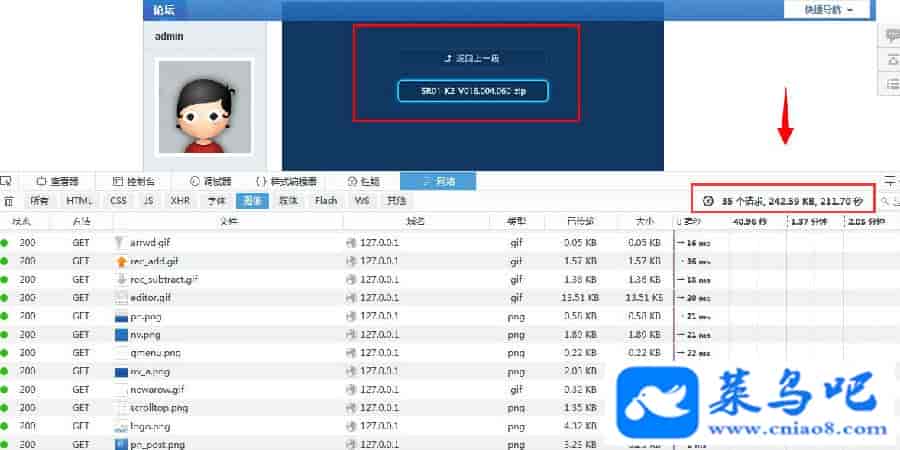Click the 13.51 KB transferred value for editor.gif
The image size is (900, 450).
pos(581,298)
